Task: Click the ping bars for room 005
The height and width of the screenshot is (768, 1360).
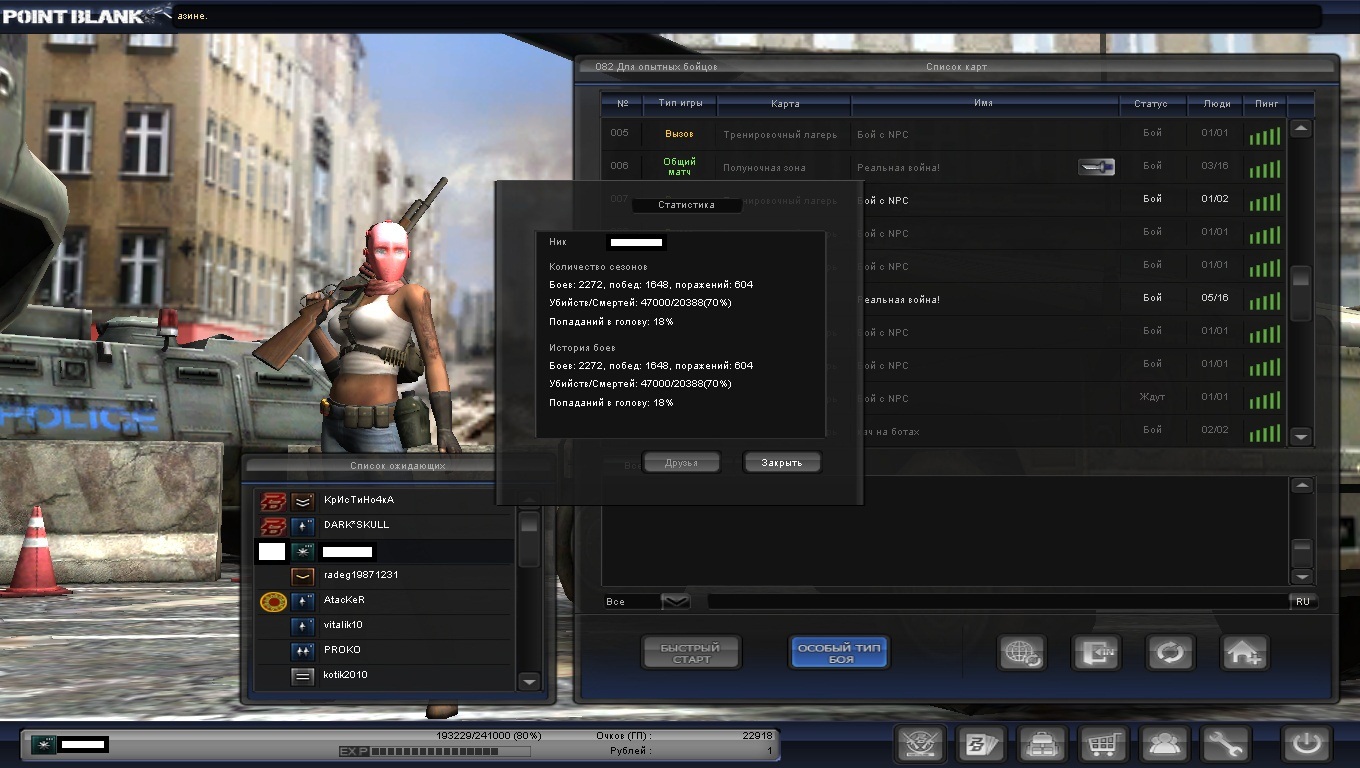Action: (x=1264, y=136)
